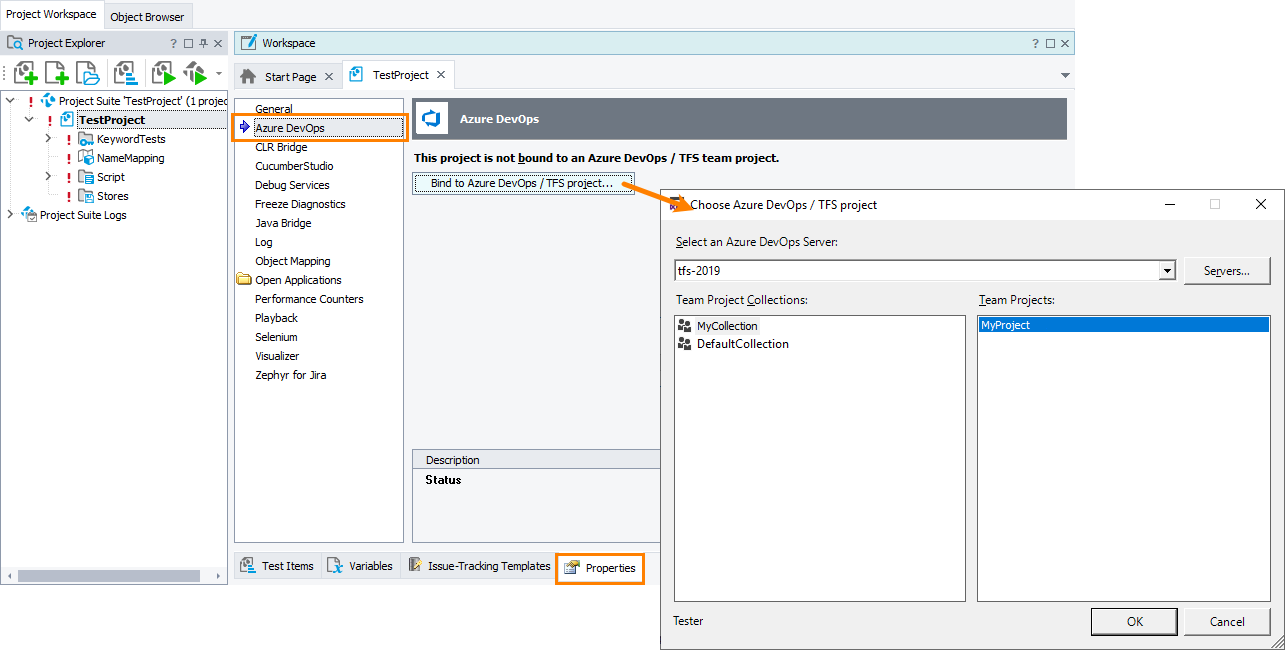The height and width of the screenshot is (650, 1285).
Task: Switch to the Project Workspace tab
Action: coord(51,14)
